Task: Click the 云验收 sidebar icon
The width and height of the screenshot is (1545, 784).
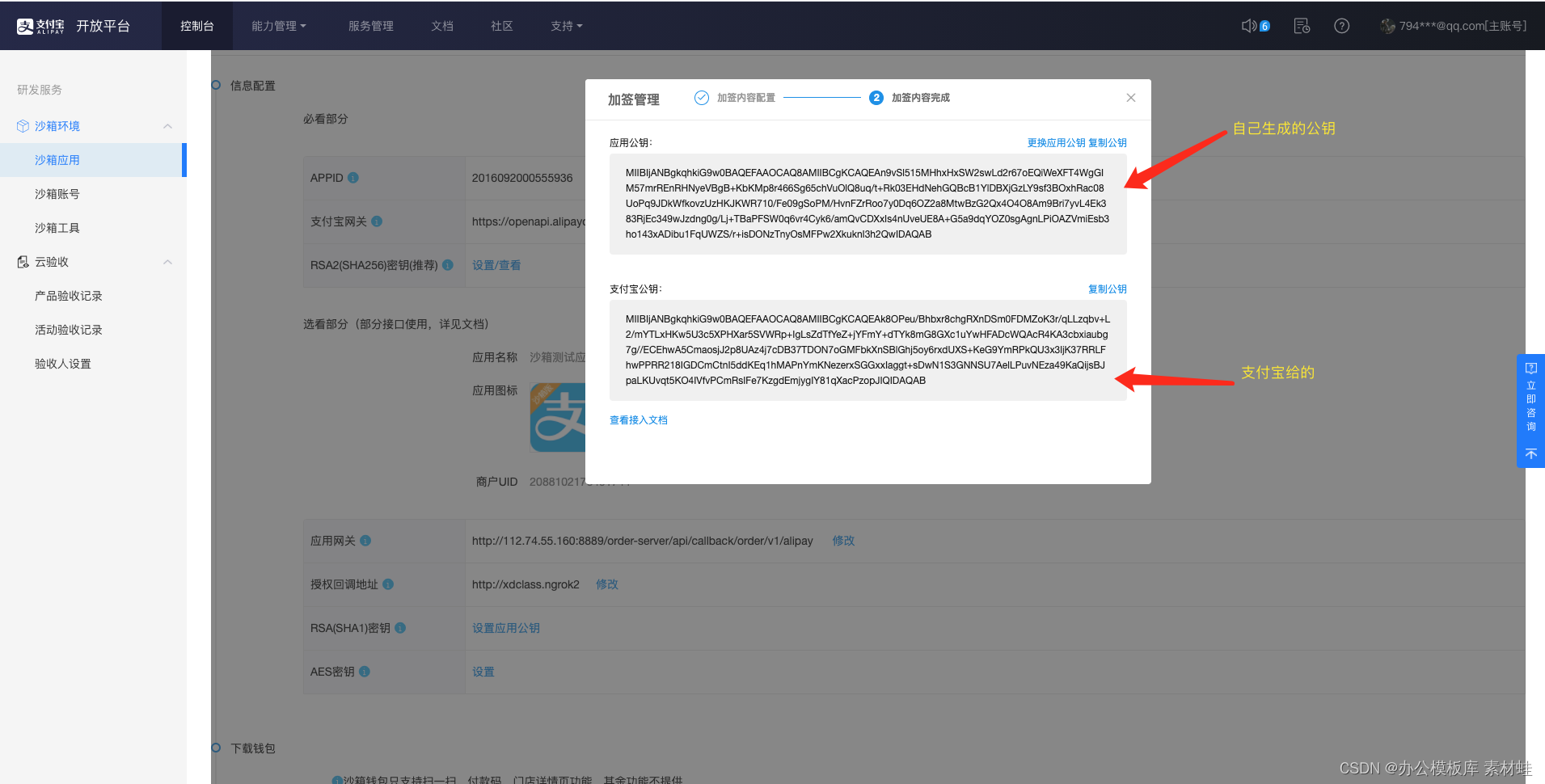Action: click(23, 262)
